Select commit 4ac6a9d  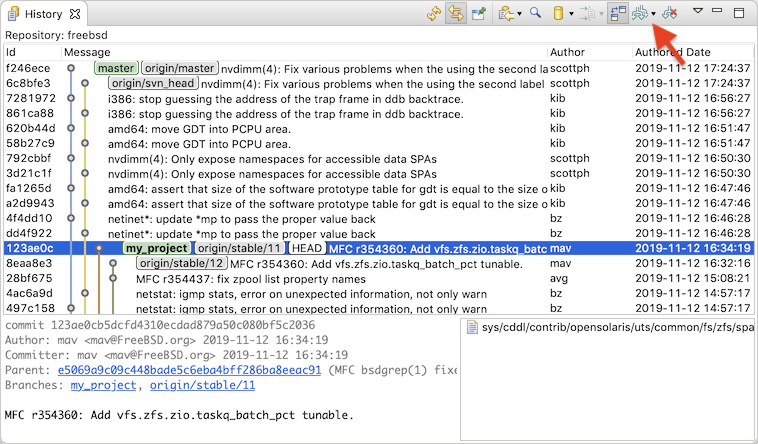(x=378, y=293)
